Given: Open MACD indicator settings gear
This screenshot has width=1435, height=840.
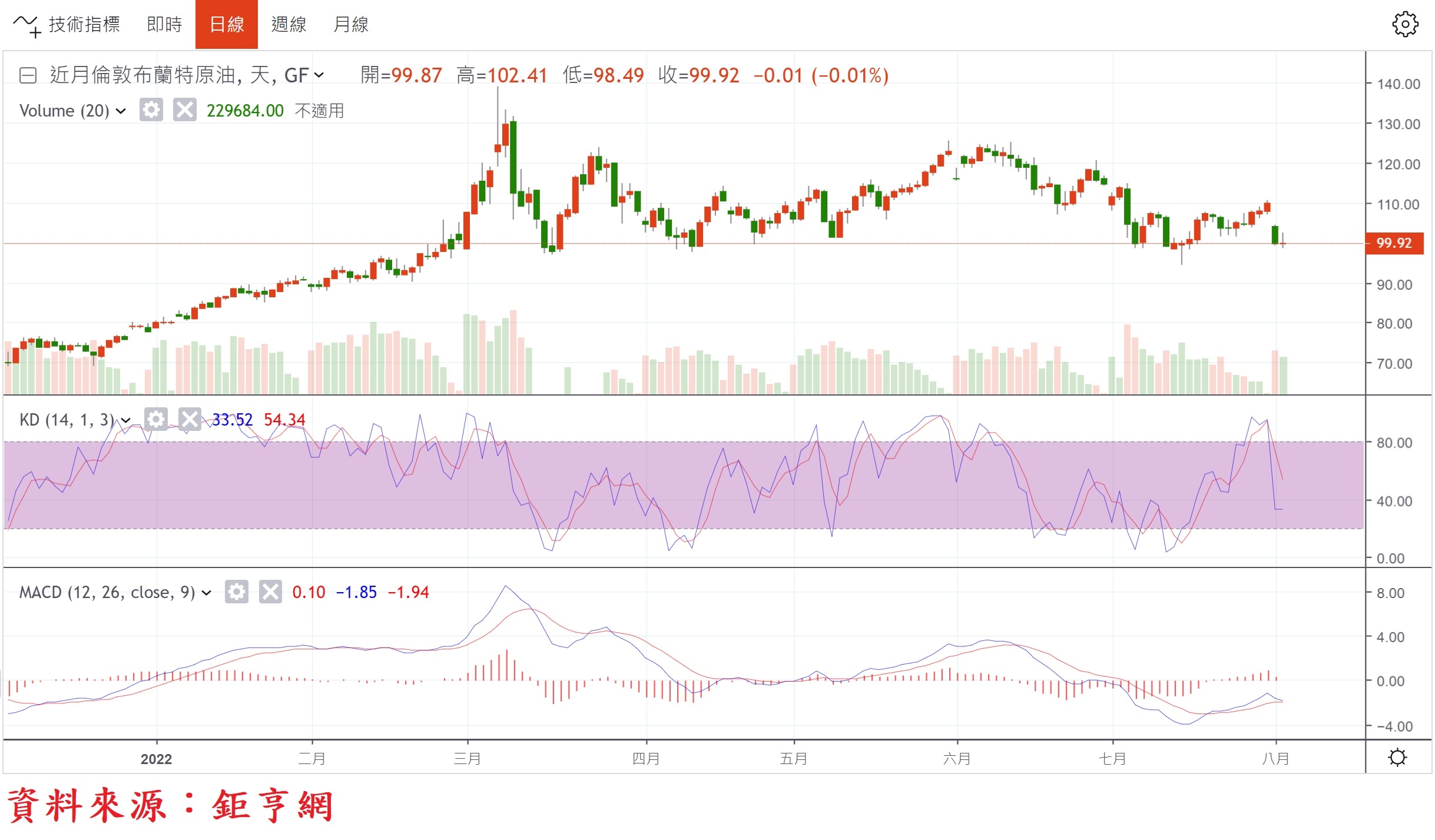Looking at the screenshot, I should click(x=236, y=592).
